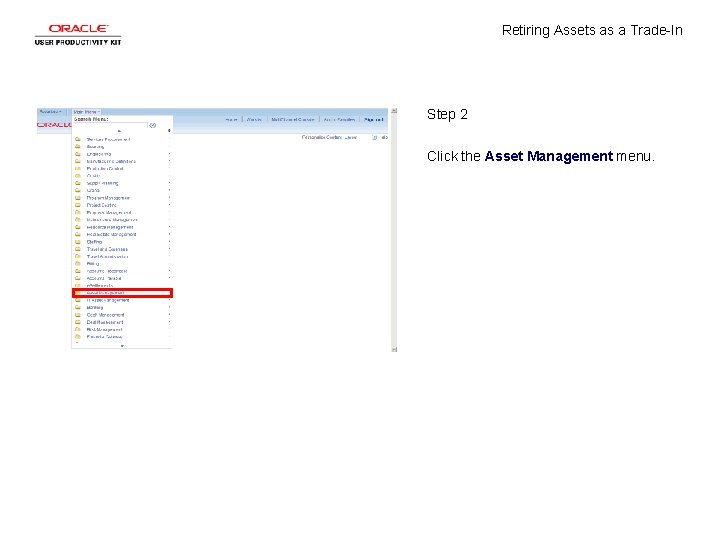Image resolution: width=720 pixels, height=540 pixels.
Task: Click folder icon next to Cash Management
Action: pyautogui.click(x=78, y=315)
